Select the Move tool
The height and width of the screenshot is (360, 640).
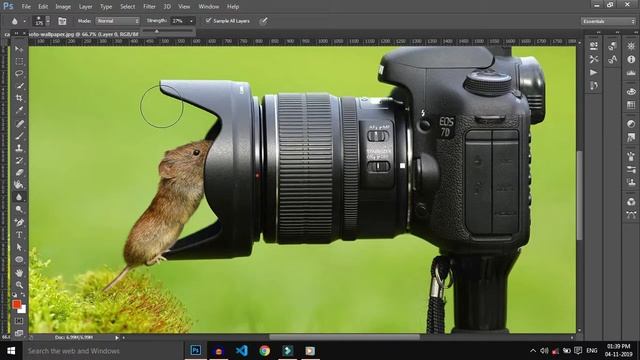pyautogui.click(x=19, y=49)
